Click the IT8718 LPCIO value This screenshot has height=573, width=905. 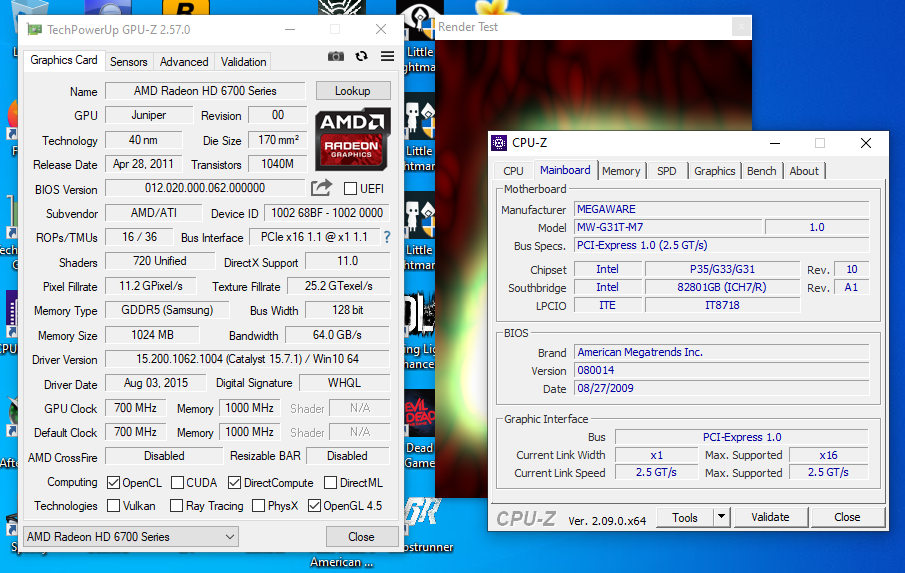coord(722,305)
